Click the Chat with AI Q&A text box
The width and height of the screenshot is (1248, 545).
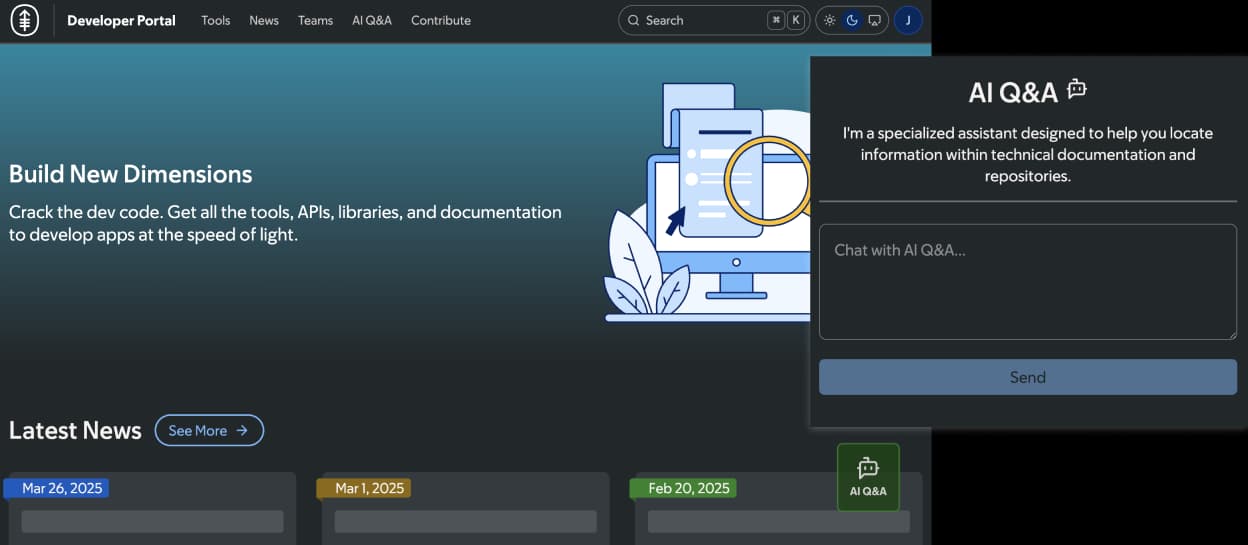[1028, 282]
